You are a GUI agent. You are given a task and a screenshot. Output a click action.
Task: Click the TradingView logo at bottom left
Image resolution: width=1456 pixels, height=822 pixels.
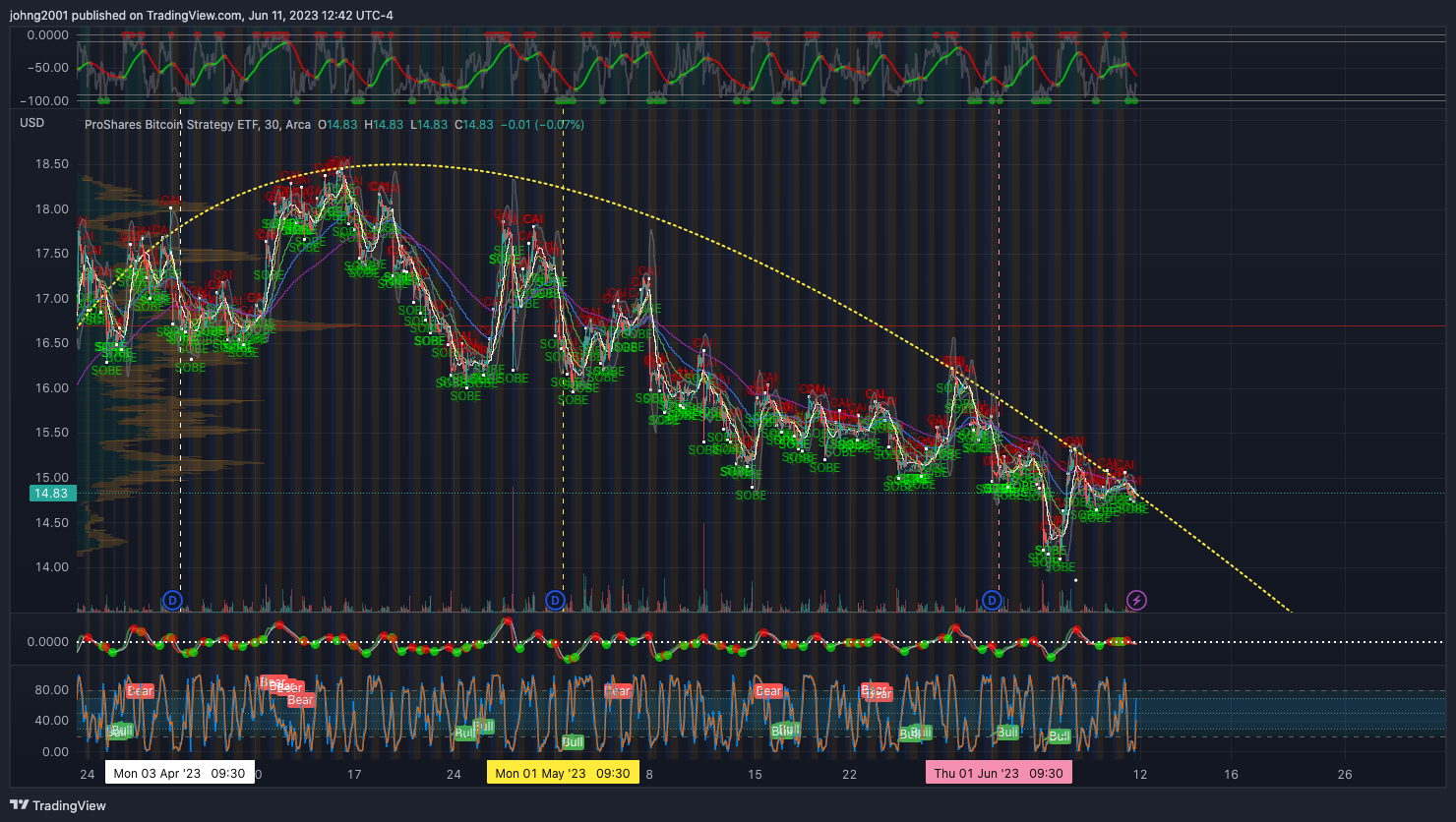click(x=58, y=805)
